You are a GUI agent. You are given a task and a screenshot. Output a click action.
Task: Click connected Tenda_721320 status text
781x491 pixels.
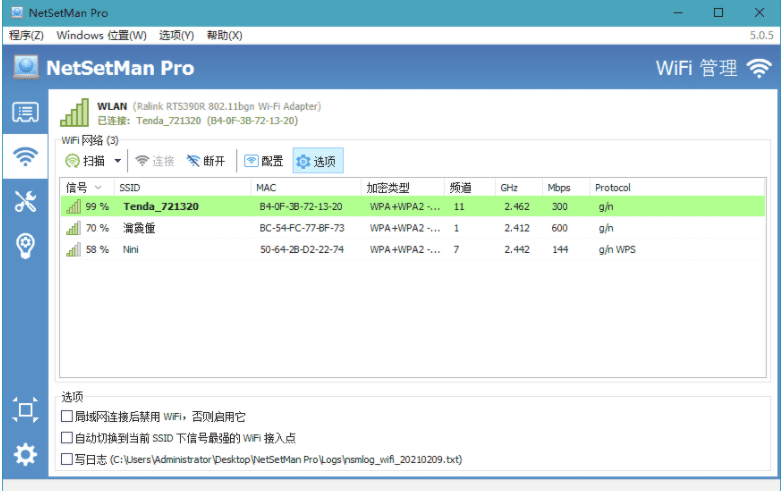[x=198, y=121]
